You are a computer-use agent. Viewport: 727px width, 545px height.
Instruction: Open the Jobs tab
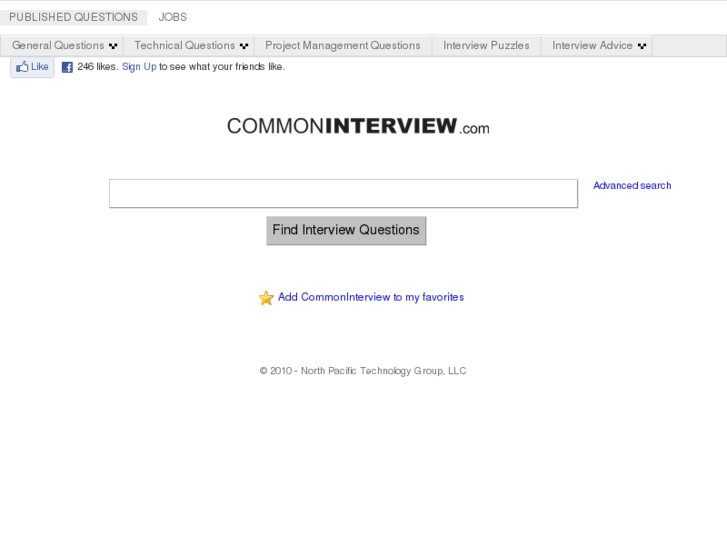[x=172, y=17]
